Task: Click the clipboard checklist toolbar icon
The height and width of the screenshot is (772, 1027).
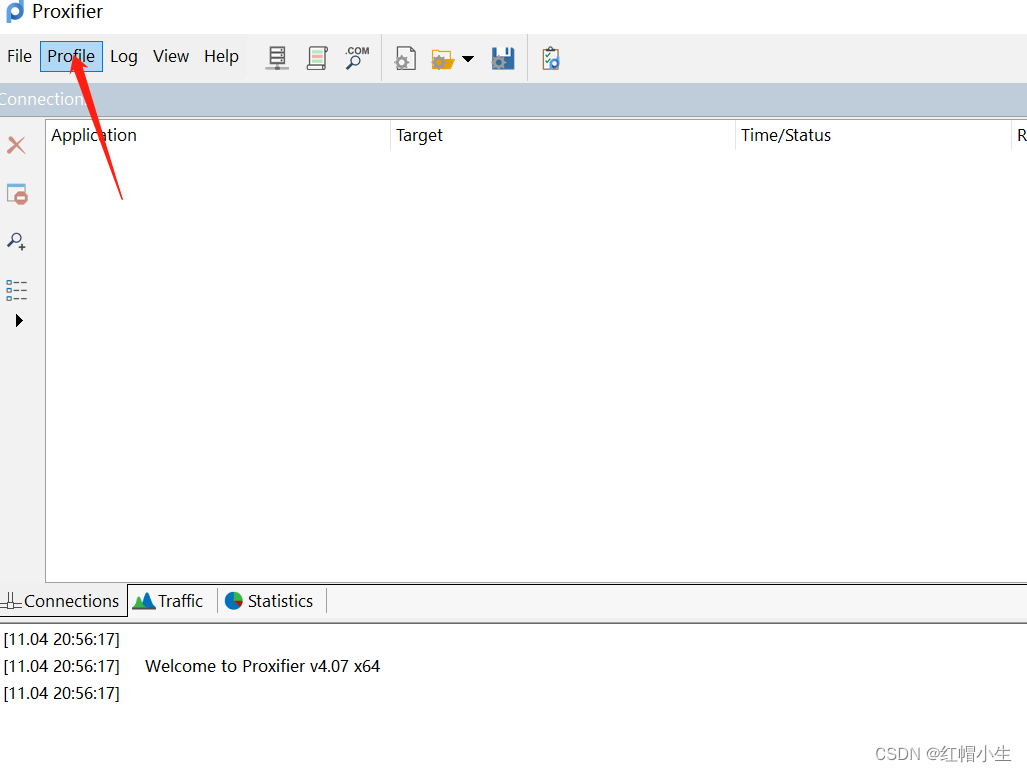Action: [551, 58]
